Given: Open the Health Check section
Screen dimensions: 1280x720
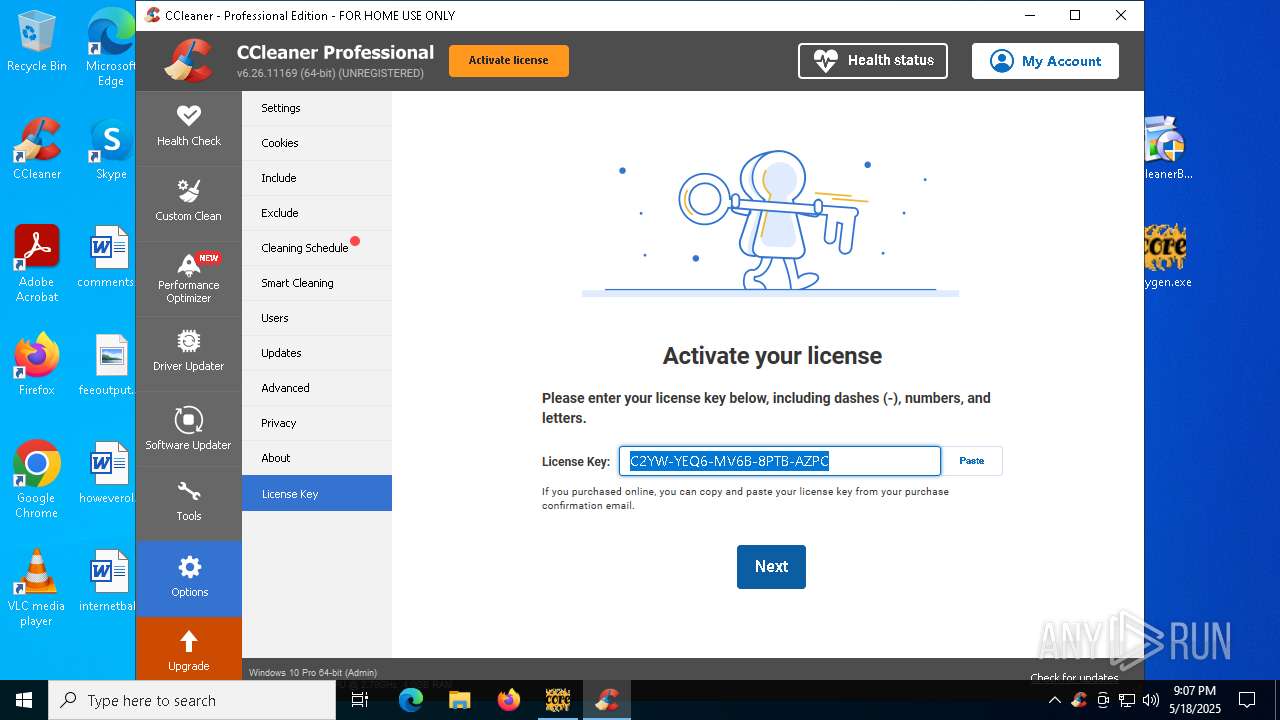Looking at the screenshot, I should [x=188, y=128].
